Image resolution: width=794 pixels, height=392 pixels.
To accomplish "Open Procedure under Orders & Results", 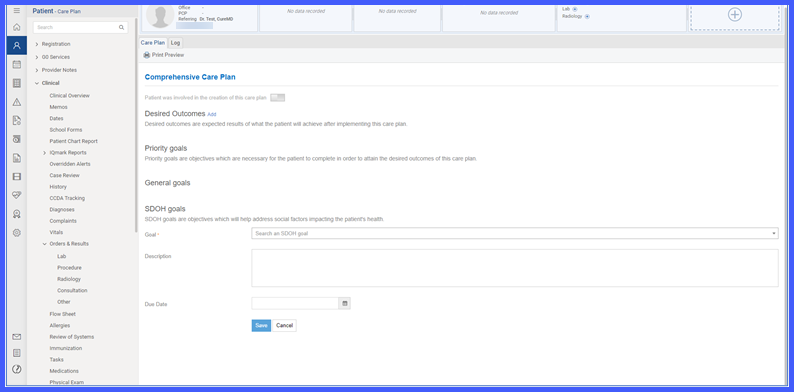I will coord(69,267).
